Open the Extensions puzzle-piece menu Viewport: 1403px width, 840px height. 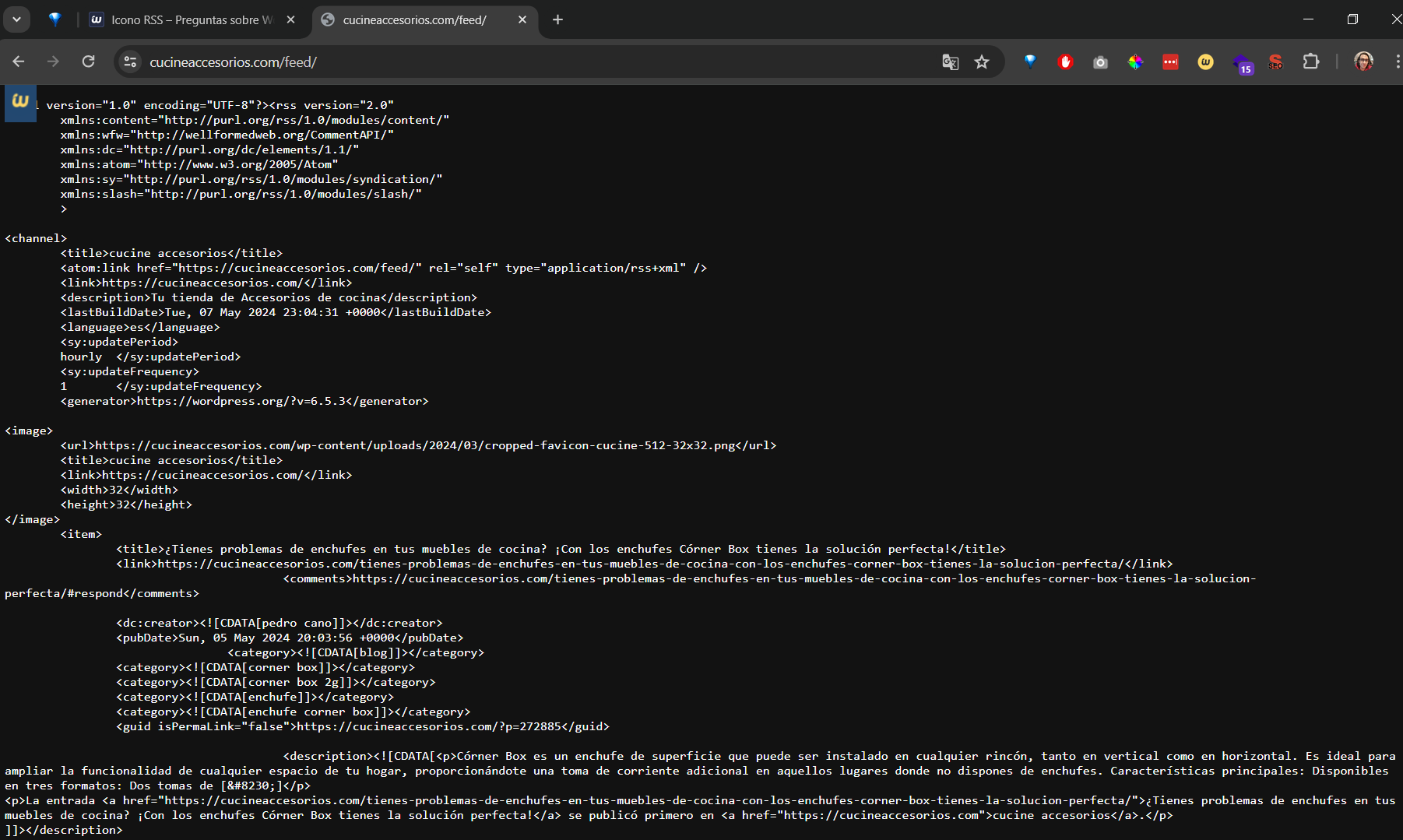click(1311, 62)
